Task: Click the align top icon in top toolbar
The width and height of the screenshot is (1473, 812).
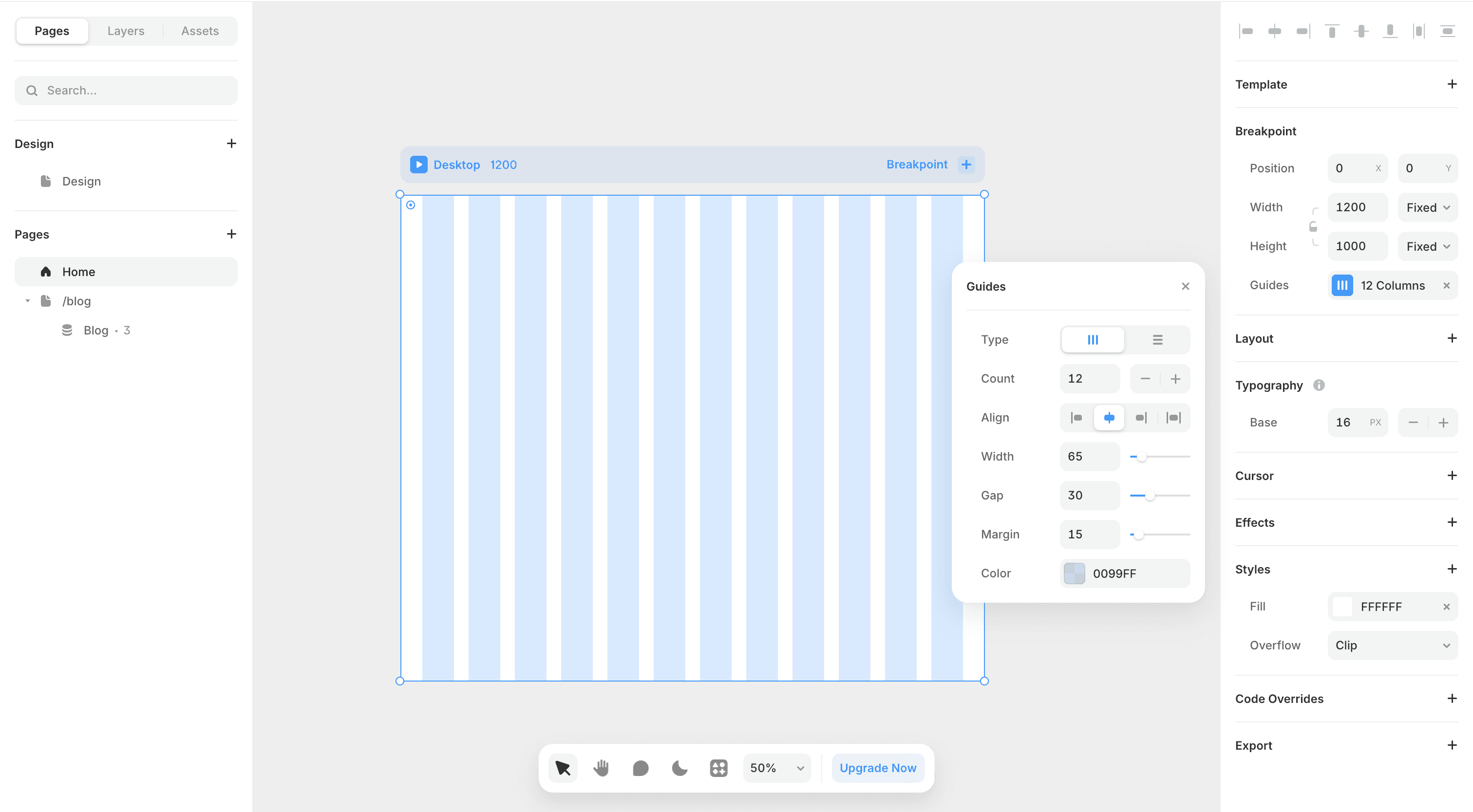Action: 1332,32
